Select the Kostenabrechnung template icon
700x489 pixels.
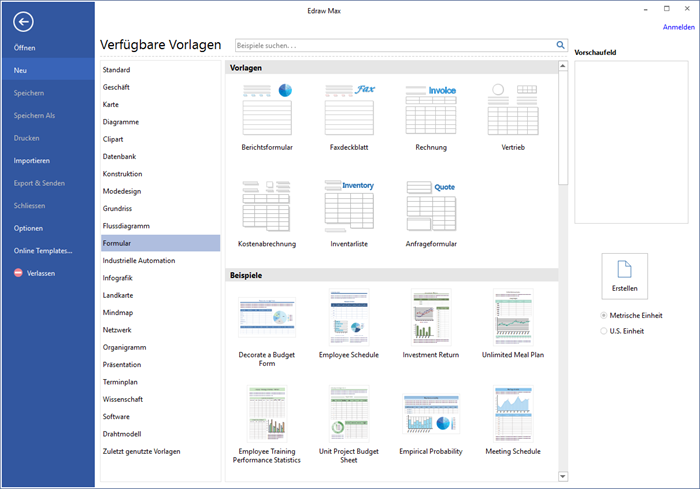[267, 206]
